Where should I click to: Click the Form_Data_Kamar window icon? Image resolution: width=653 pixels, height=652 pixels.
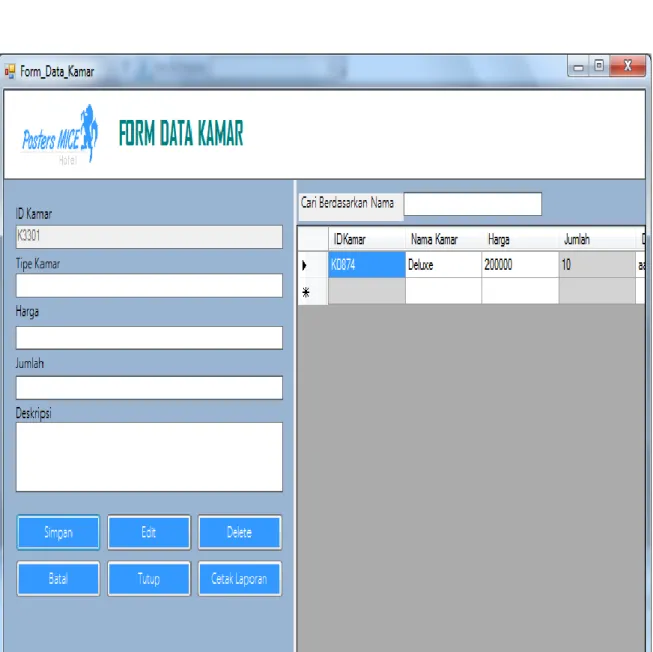point(10,71)
